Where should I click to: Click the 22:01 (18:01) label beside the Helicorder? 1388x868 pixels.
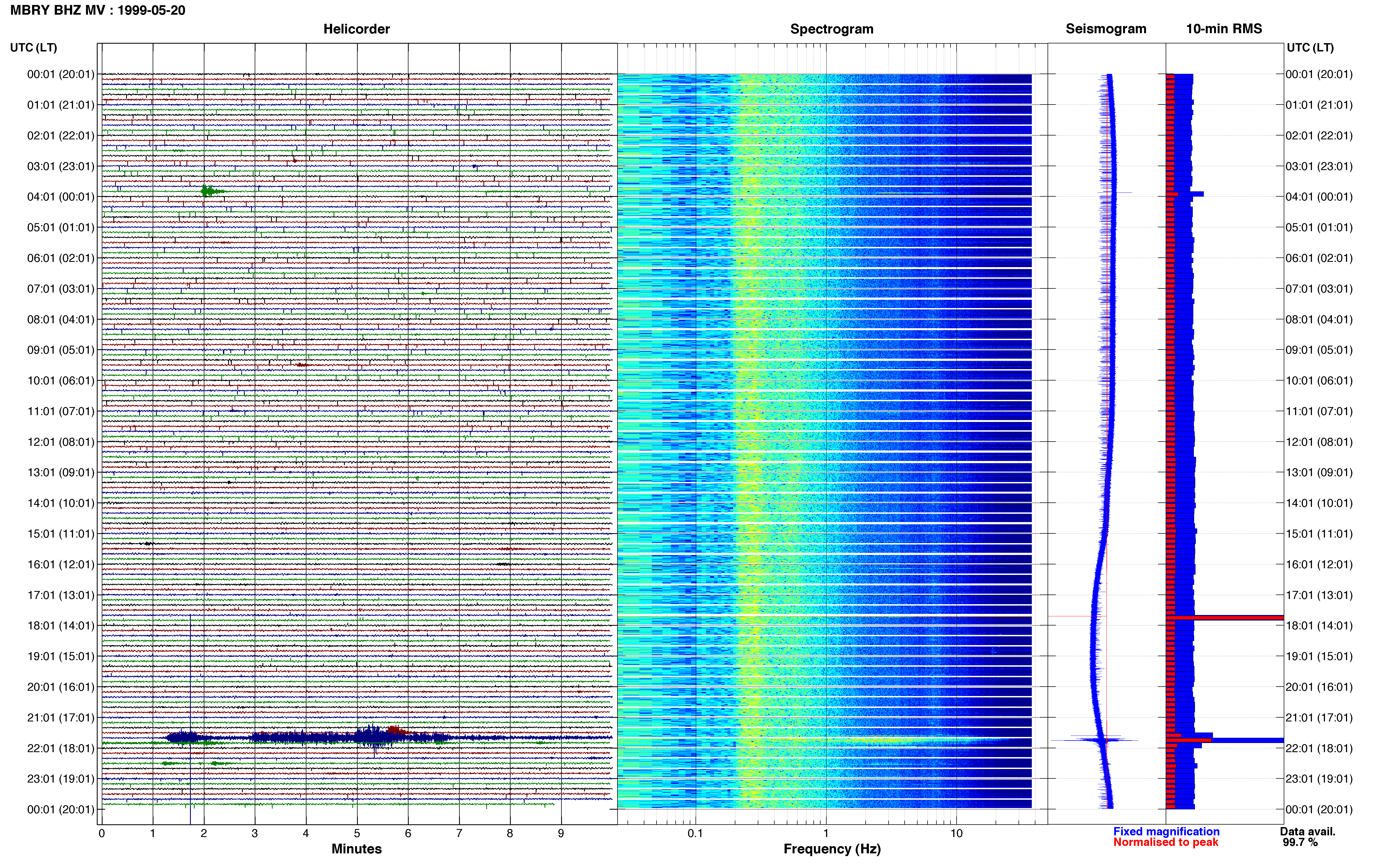61,748
